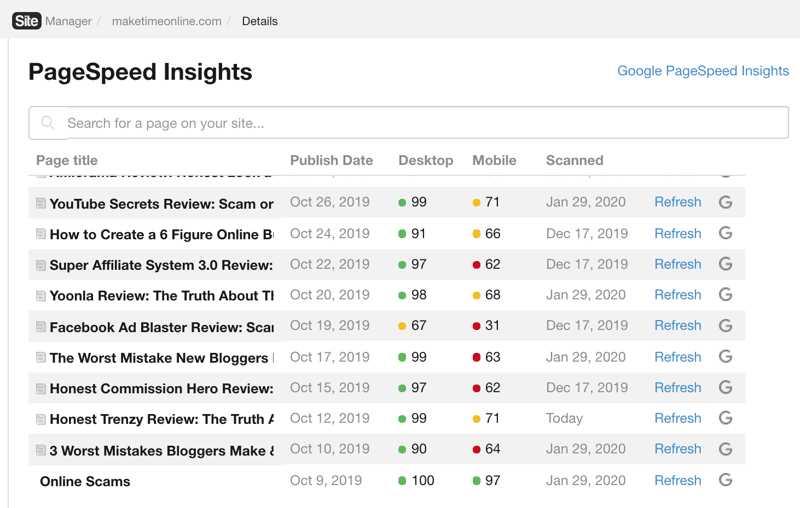
Task: Open Google icon for The Worst Mistake New Bloggers row
Action: 726,357
